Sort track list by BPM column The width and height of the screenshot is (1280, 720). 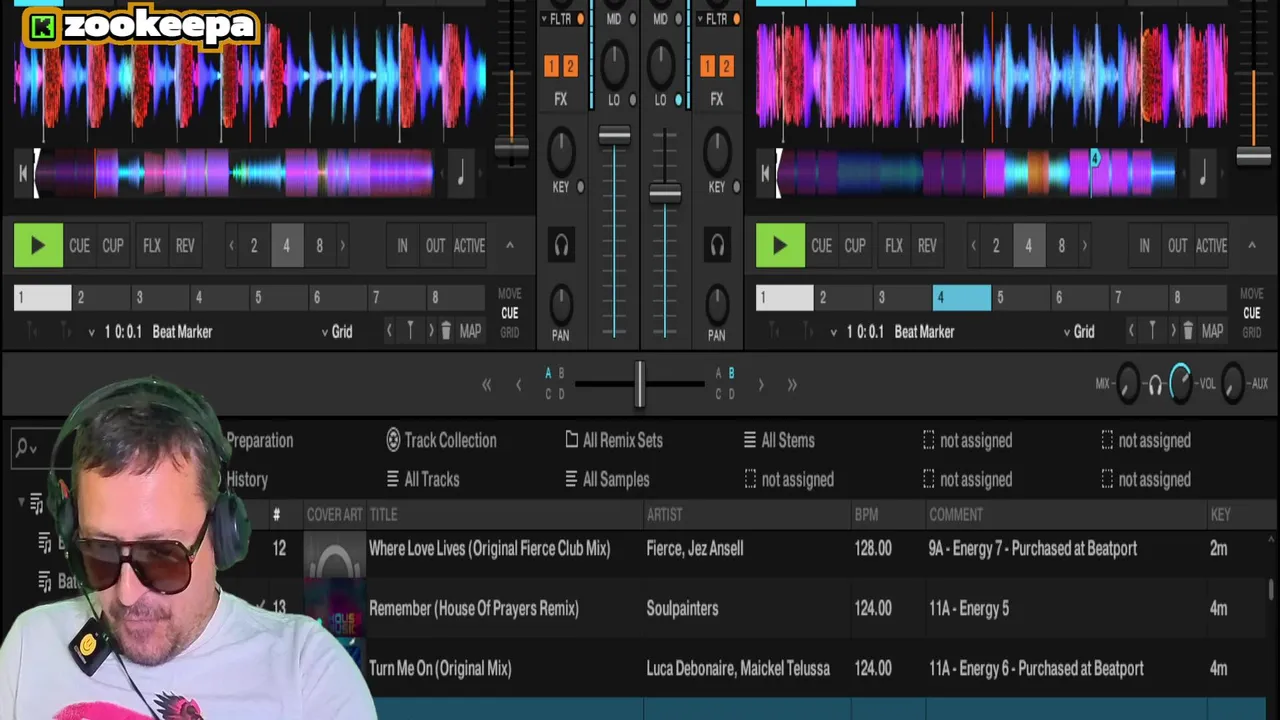click(x=867, y=515)
